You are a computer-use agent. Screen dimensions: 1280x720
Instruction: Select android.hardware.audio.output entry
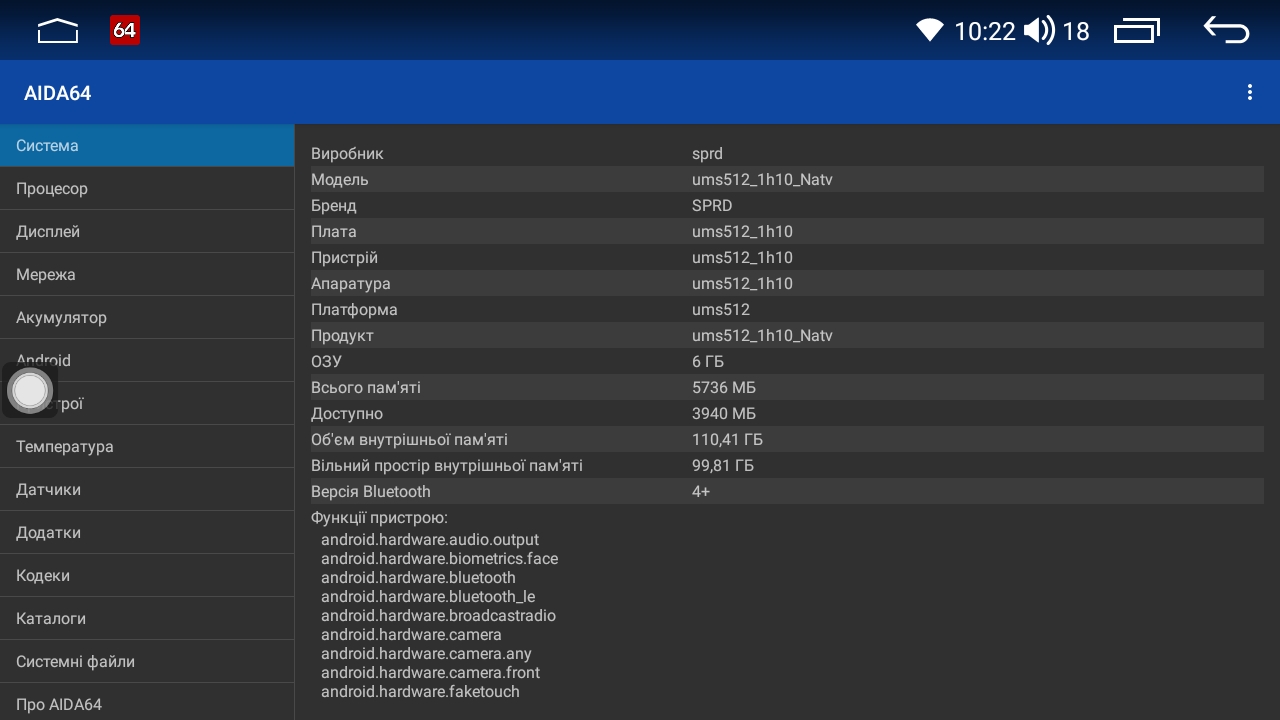(x=430, y=540)
